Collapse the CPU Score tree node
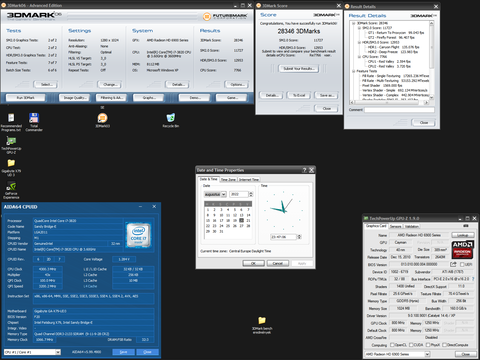Image resolution: width=480 pixels, height=360 pixels. pyautogui.click(x=359, y=57)
